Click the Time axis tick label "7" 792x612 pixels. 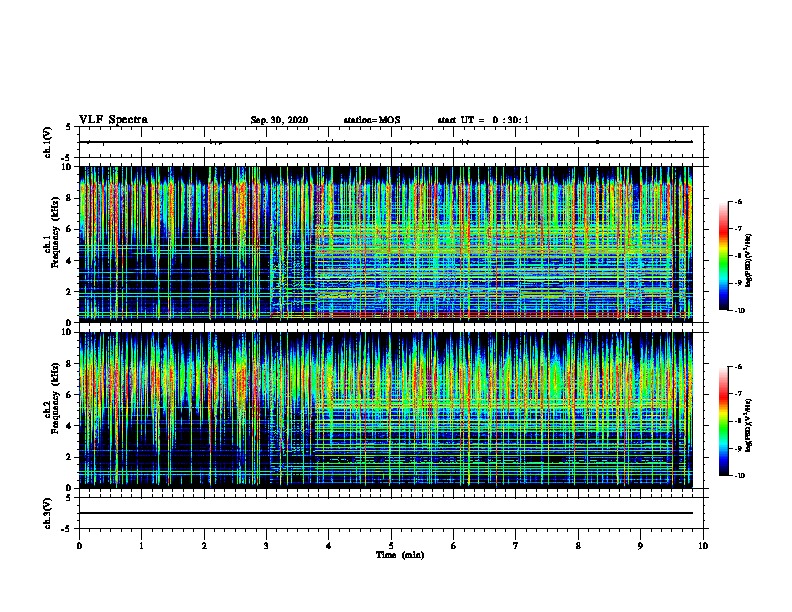click(516, 546)
